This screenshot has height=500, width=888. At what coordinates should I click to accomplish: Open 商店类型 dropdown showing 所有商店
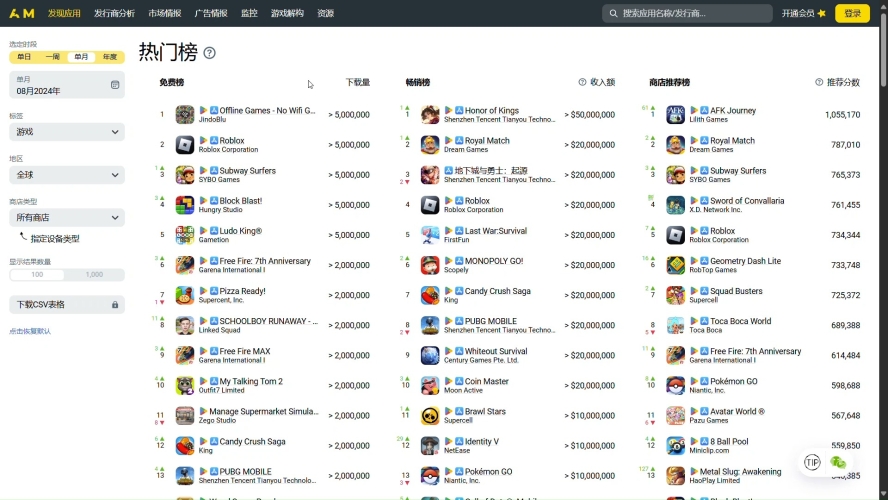pos(67,217)
